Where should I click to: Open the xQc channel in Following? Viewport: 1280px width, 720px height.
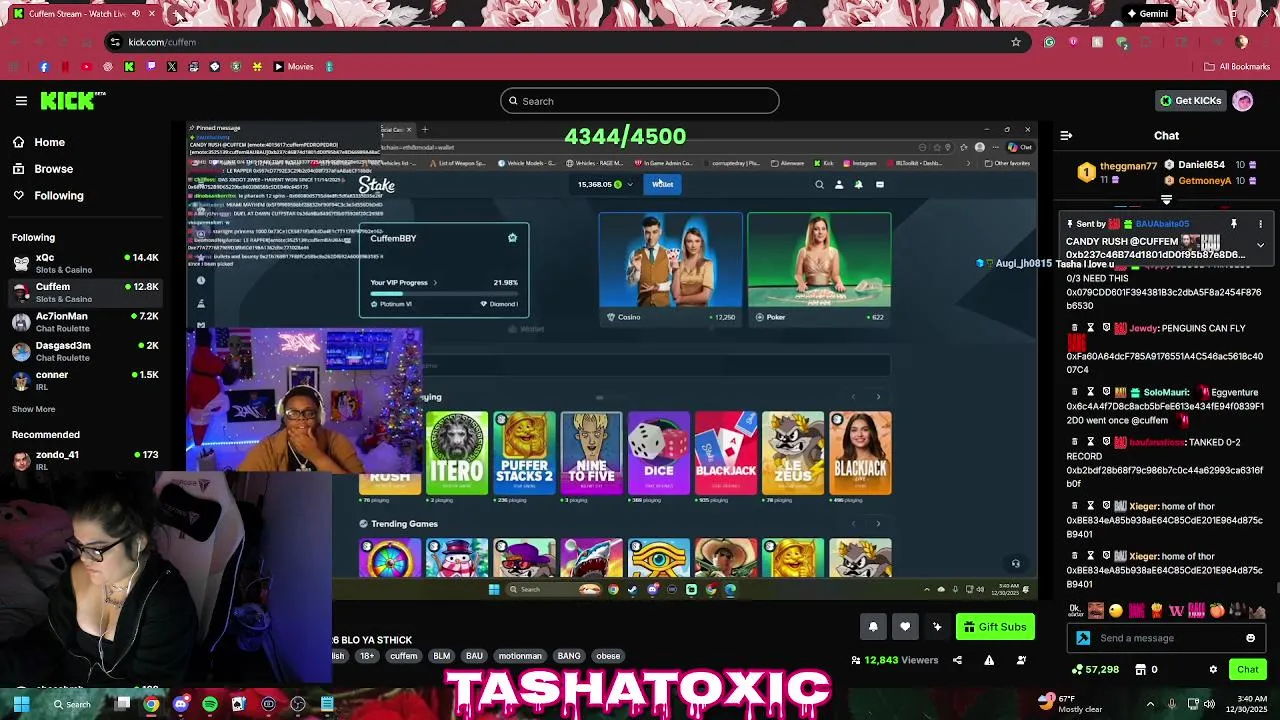click(85, 263)
